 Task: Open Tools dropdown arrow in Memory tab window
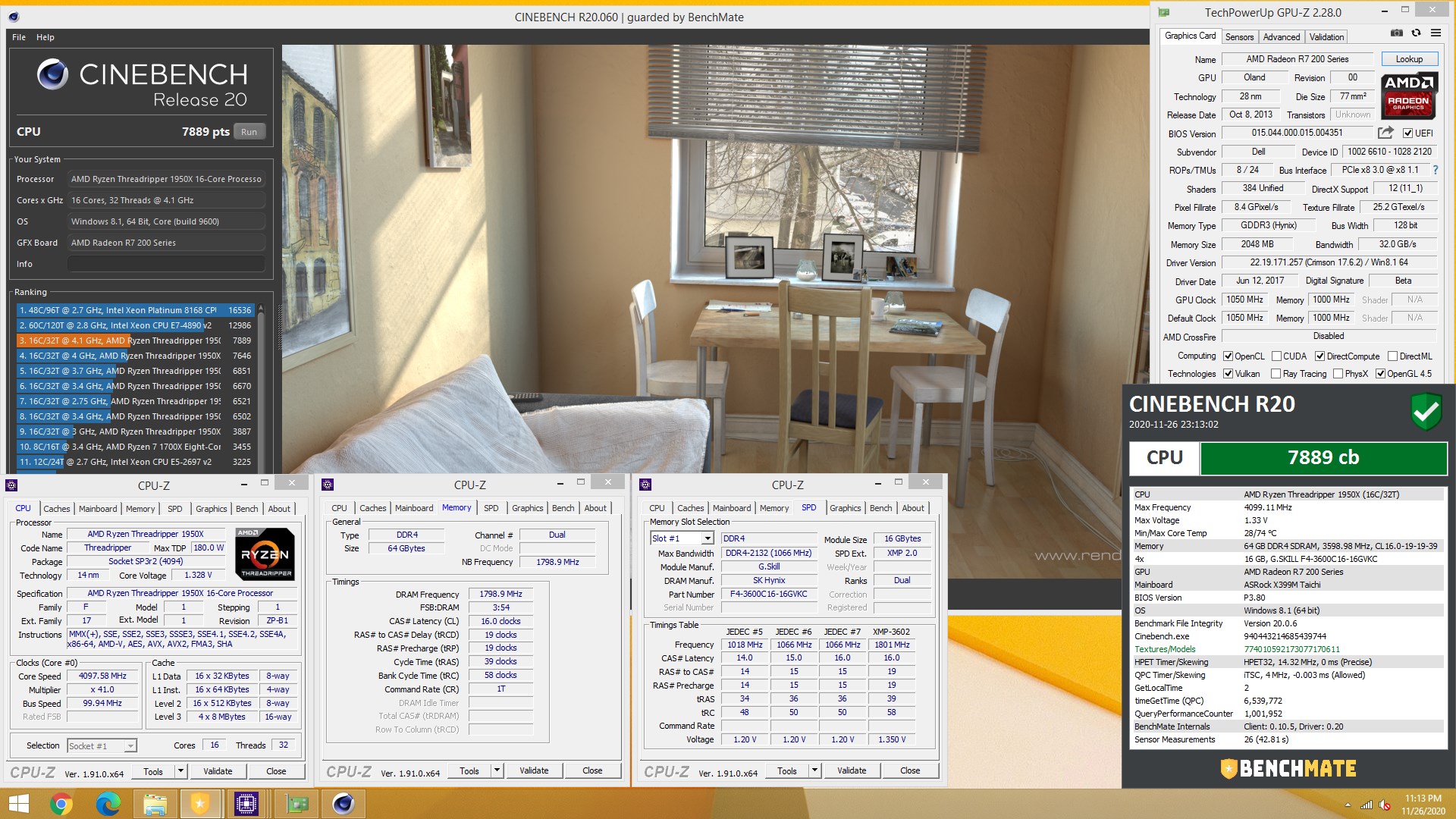(x=497, y=771)
